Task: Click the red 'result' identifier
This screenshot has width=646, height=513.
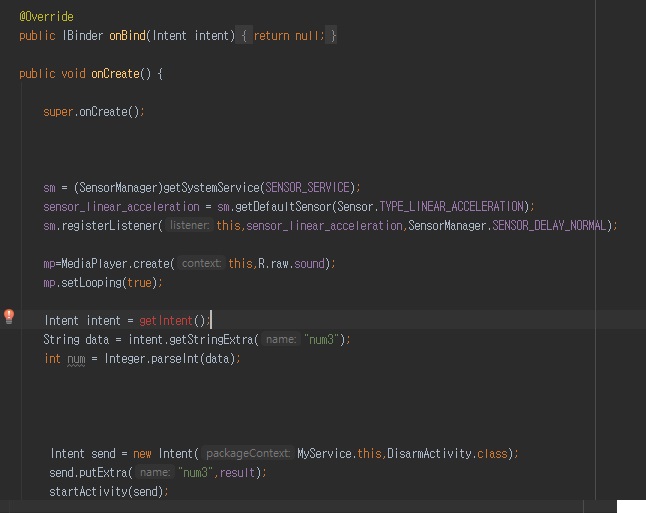Action: 237,472
